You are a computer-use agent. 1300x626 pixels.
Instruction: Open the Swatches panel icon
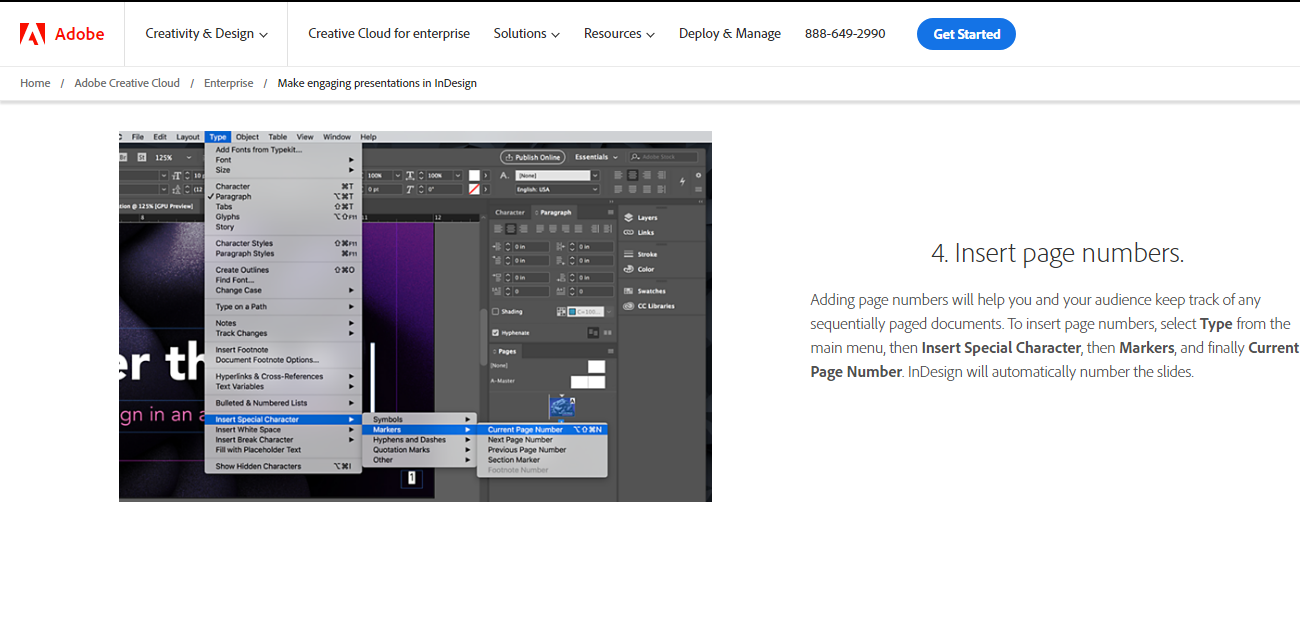(x=627, y=291)
